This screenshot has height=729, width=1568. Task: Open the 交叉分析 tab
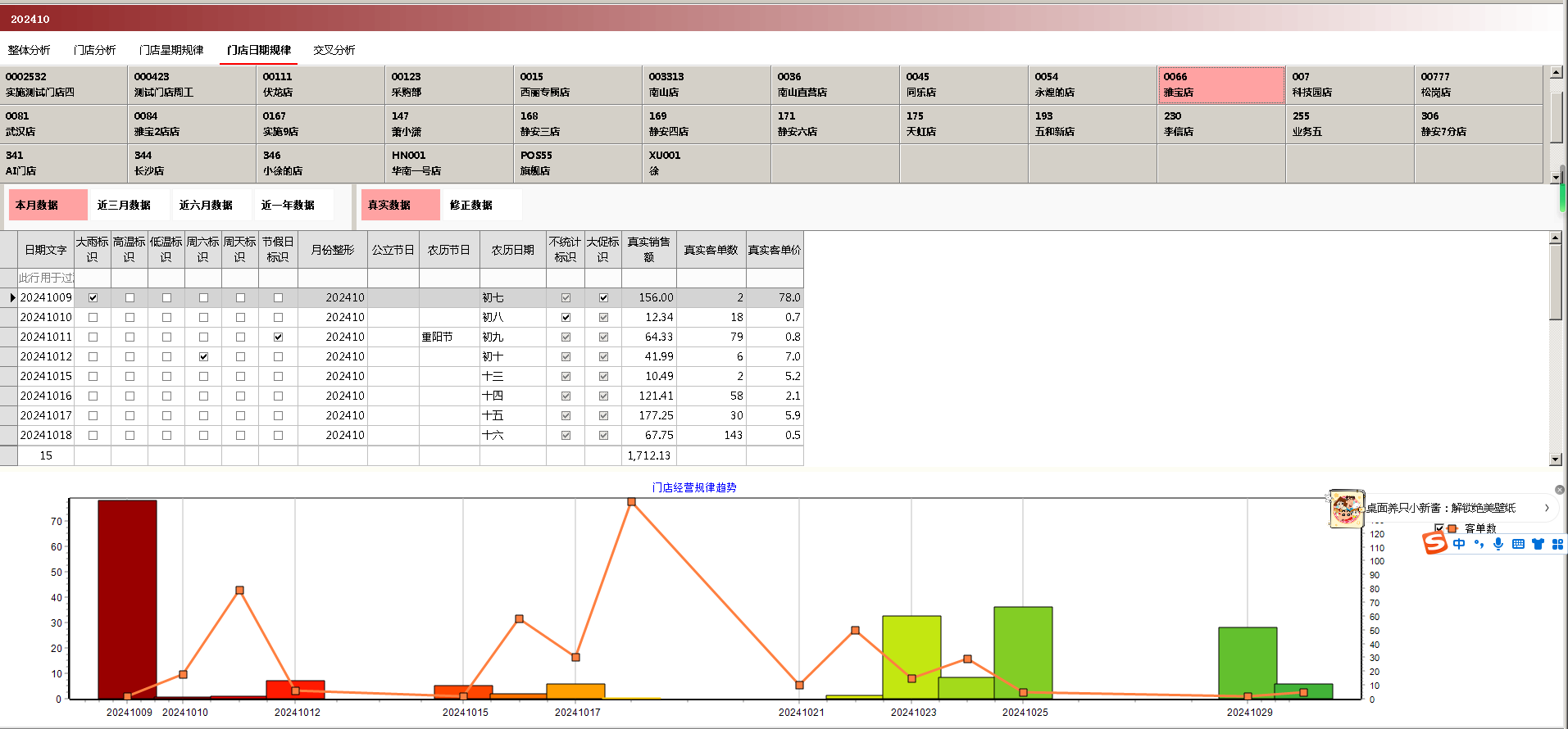[334, 50]
